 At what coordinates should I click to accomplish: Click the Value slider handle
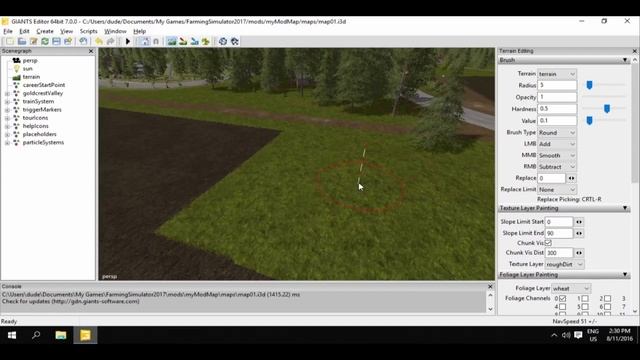pyautogui.click(x=589, y=120)
